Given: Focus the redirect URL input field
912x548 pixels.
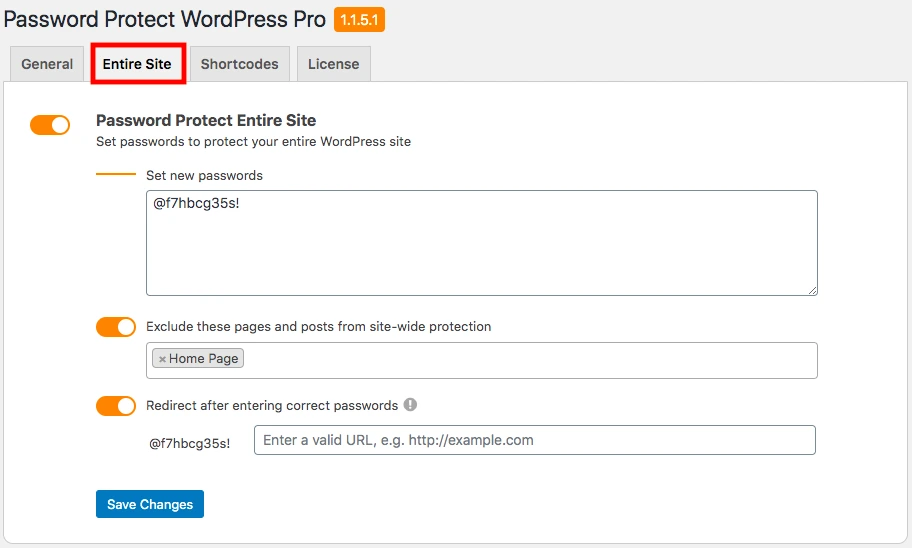Looking at the screenshot, I should (535, 440).
